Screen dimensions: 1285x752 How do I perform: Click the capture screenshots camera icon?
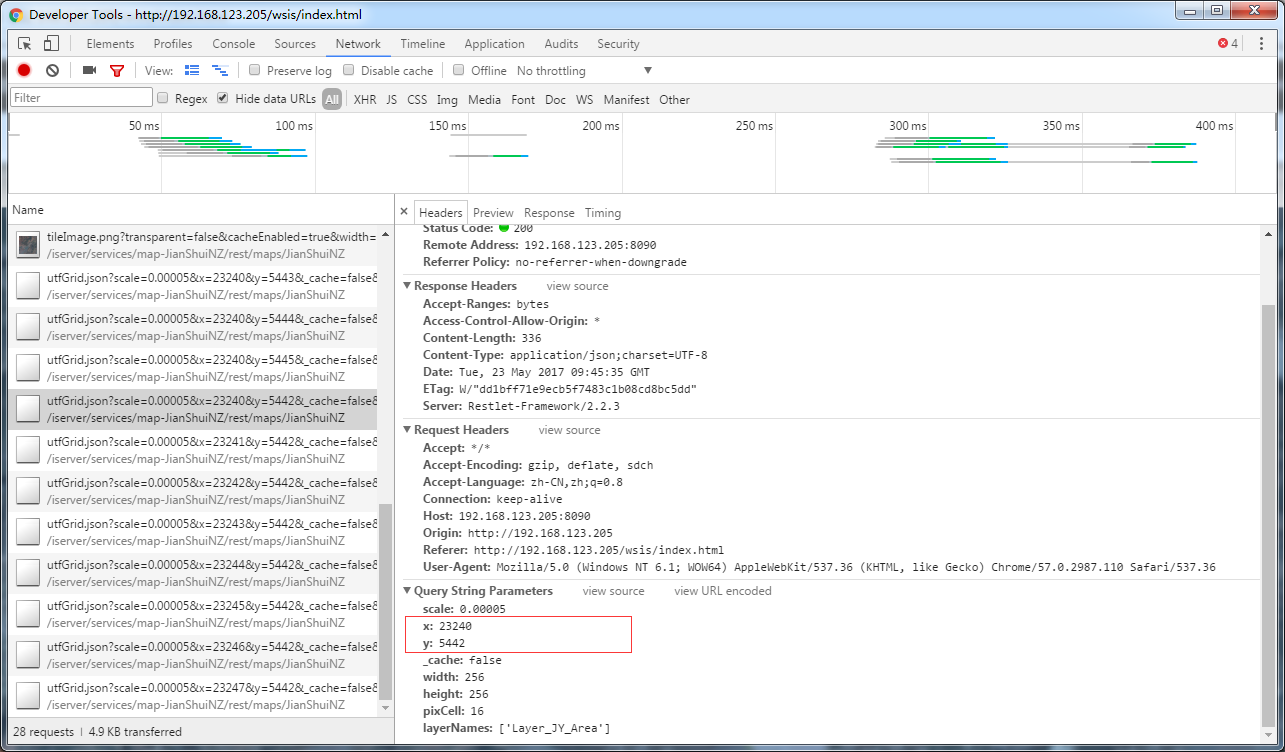[89, 71]
